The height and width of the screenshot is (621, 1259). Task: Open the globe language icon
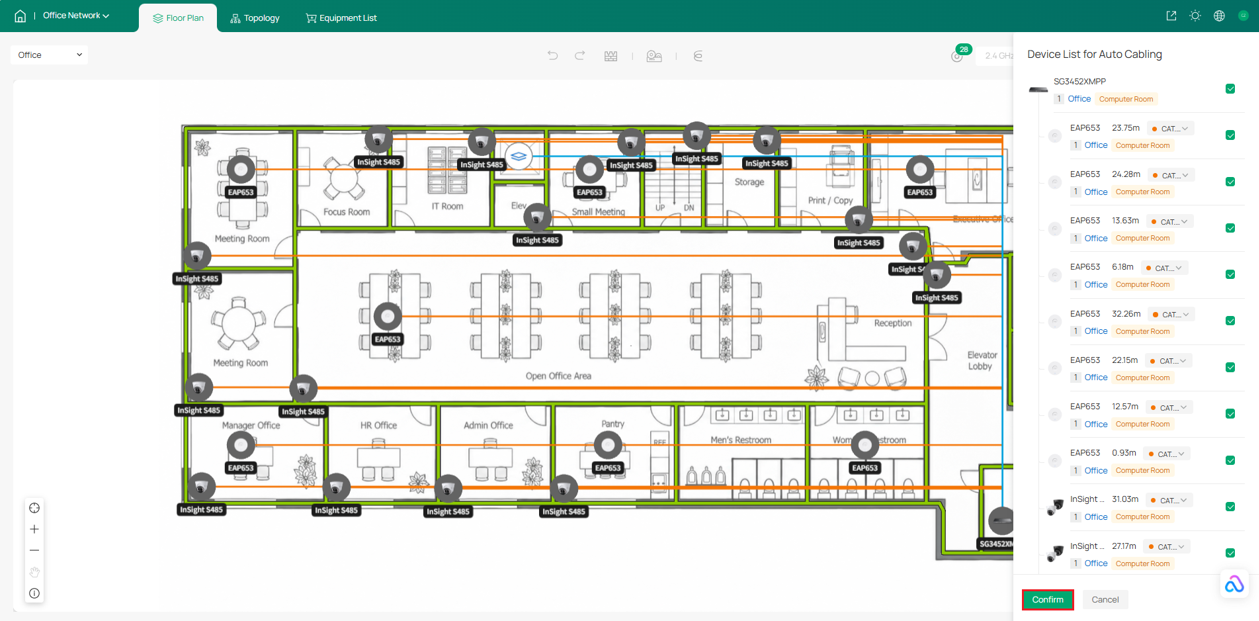(1219, 16)
